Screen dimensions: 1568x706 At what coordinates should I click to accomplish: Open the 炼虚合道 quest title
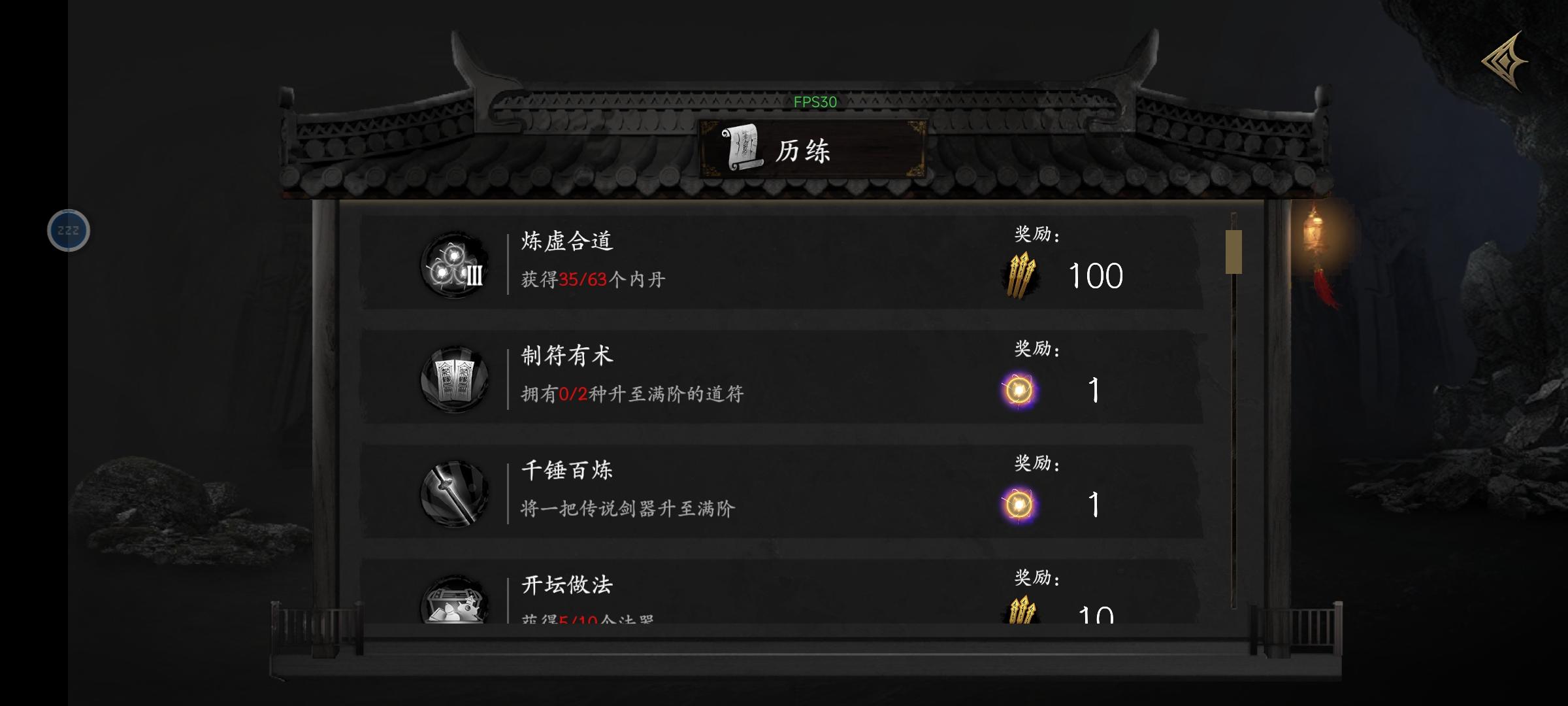click(567, 241)
